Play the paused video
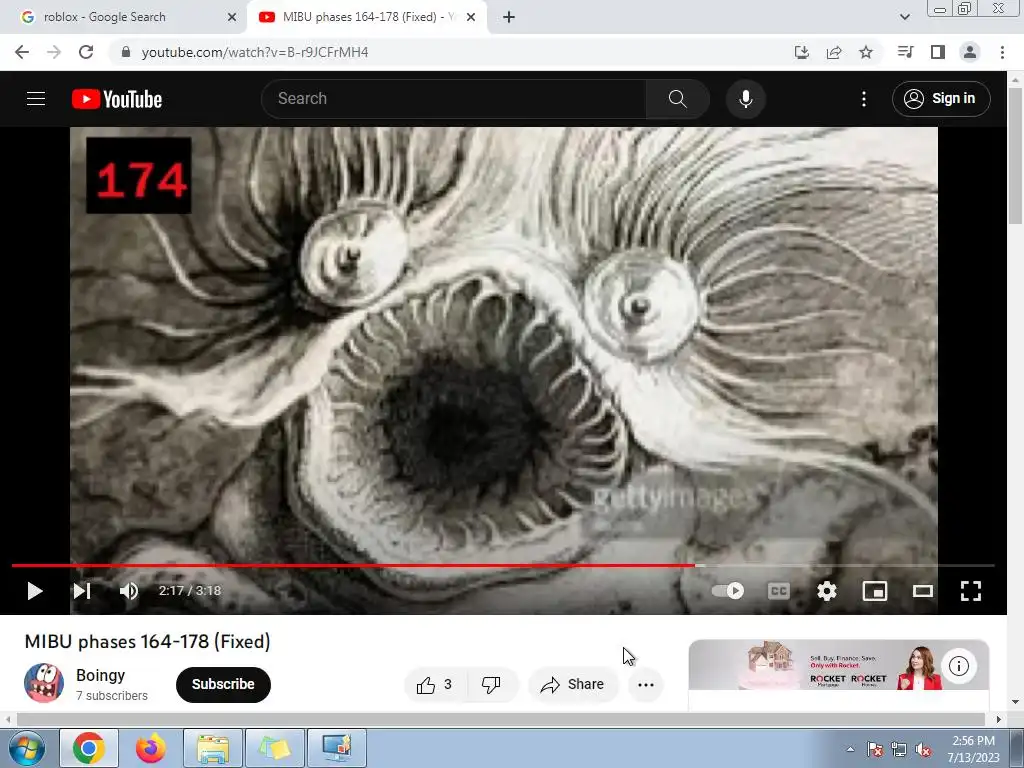The image size is (1024, 768). coord(35,591)
